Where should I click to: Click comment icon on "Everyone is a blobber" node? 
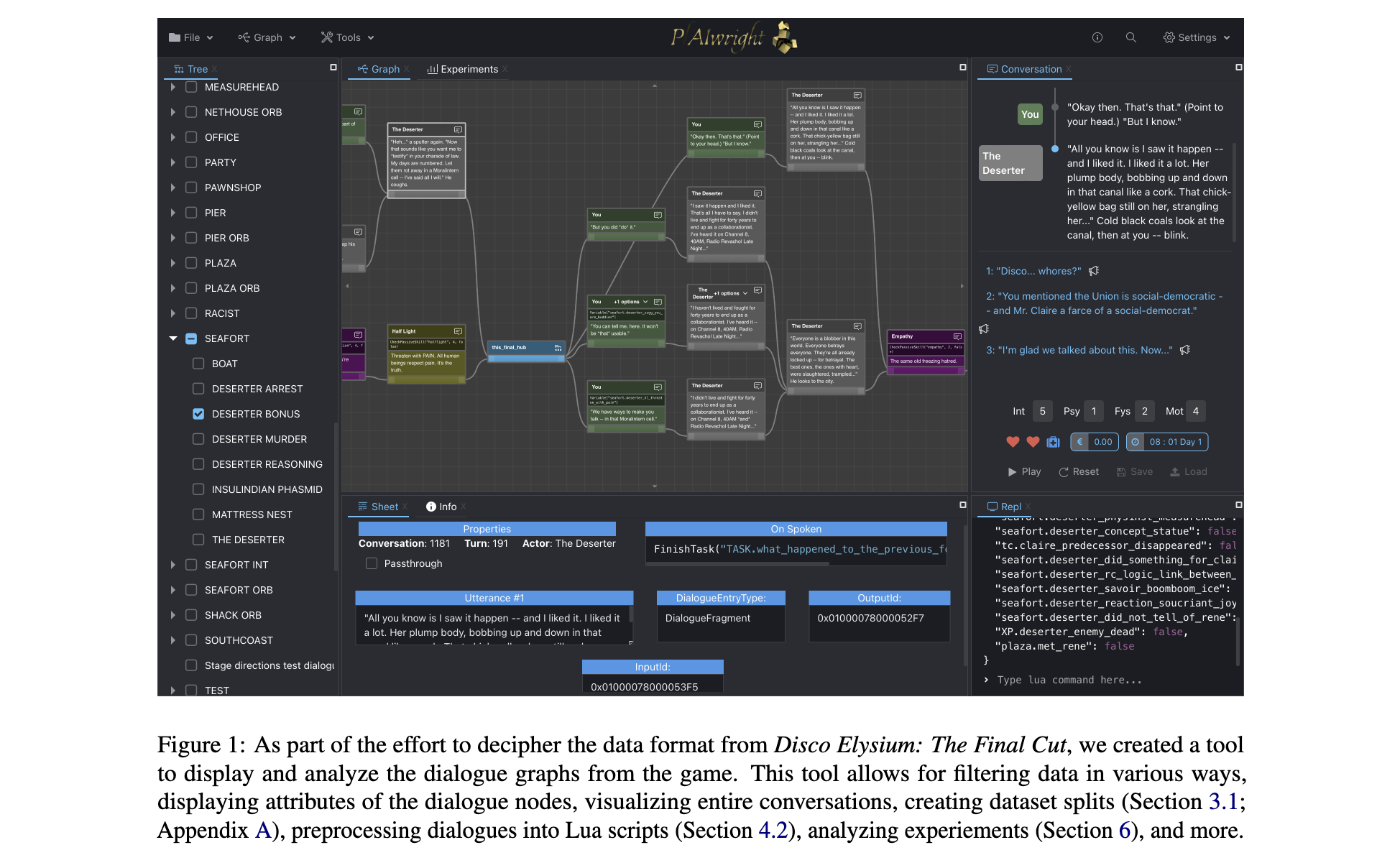pos(857,326)
